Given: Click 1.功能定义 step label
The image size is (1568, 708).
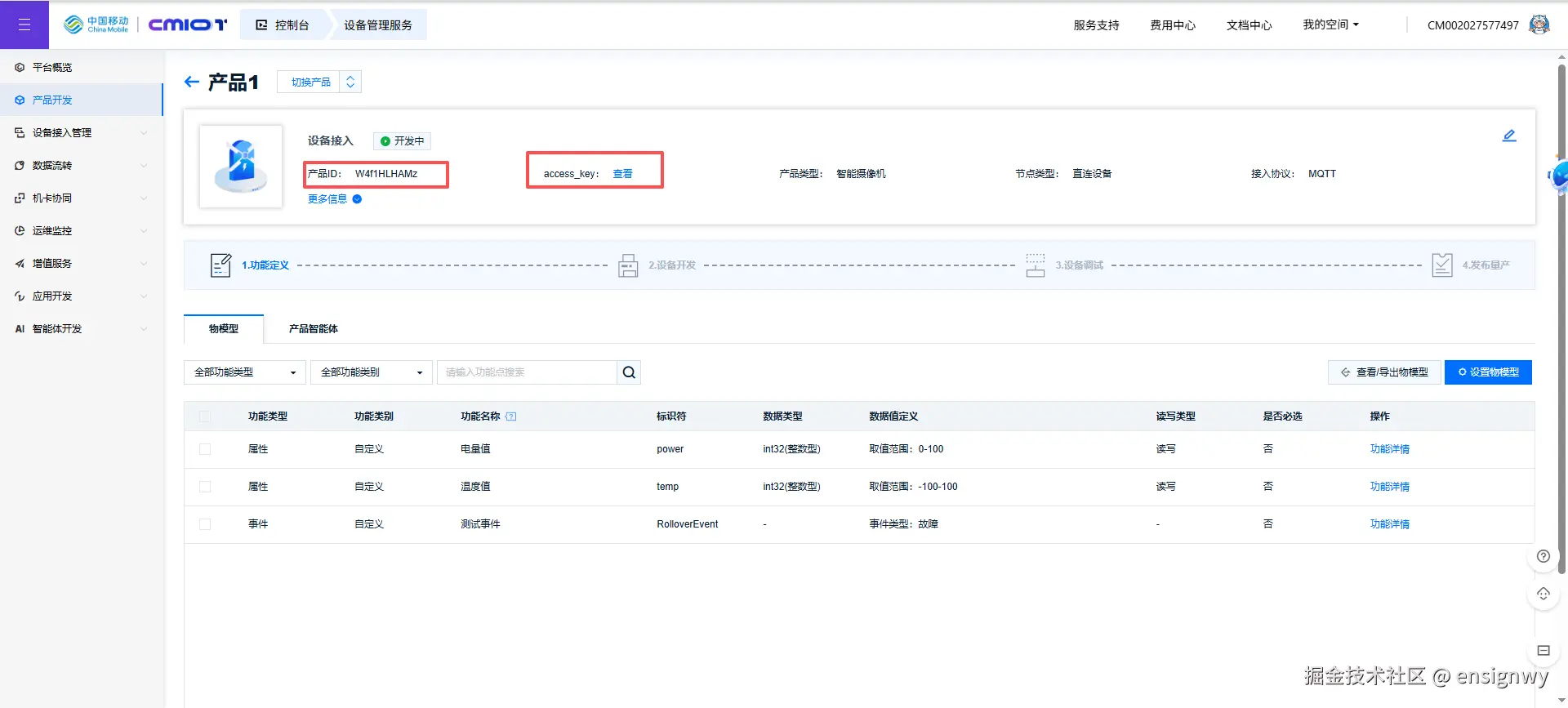Looking at the screenshot, I should (265, 265).
